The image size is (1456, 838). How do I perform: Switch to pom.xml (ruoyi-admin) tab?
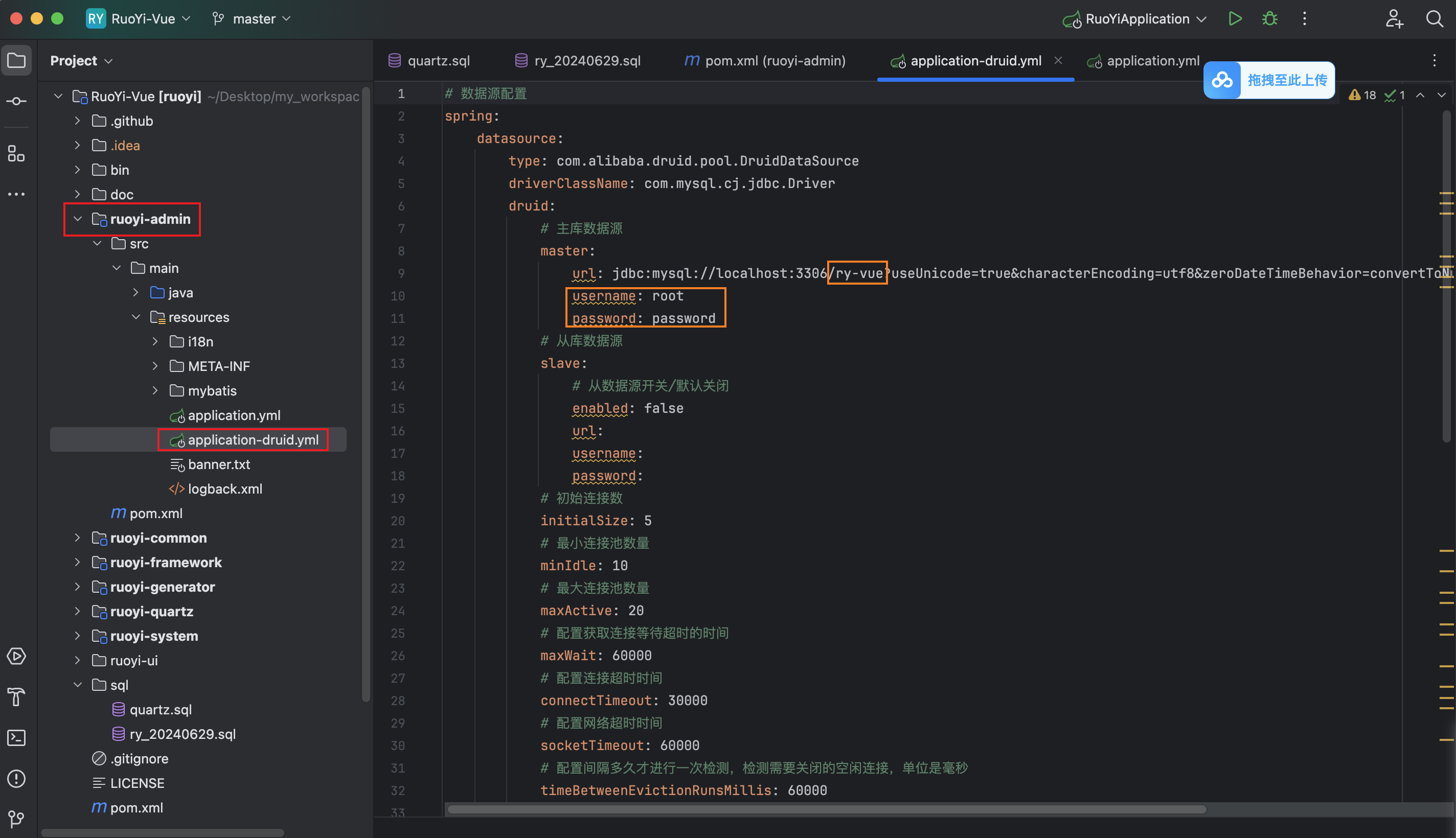pos(766,60)
